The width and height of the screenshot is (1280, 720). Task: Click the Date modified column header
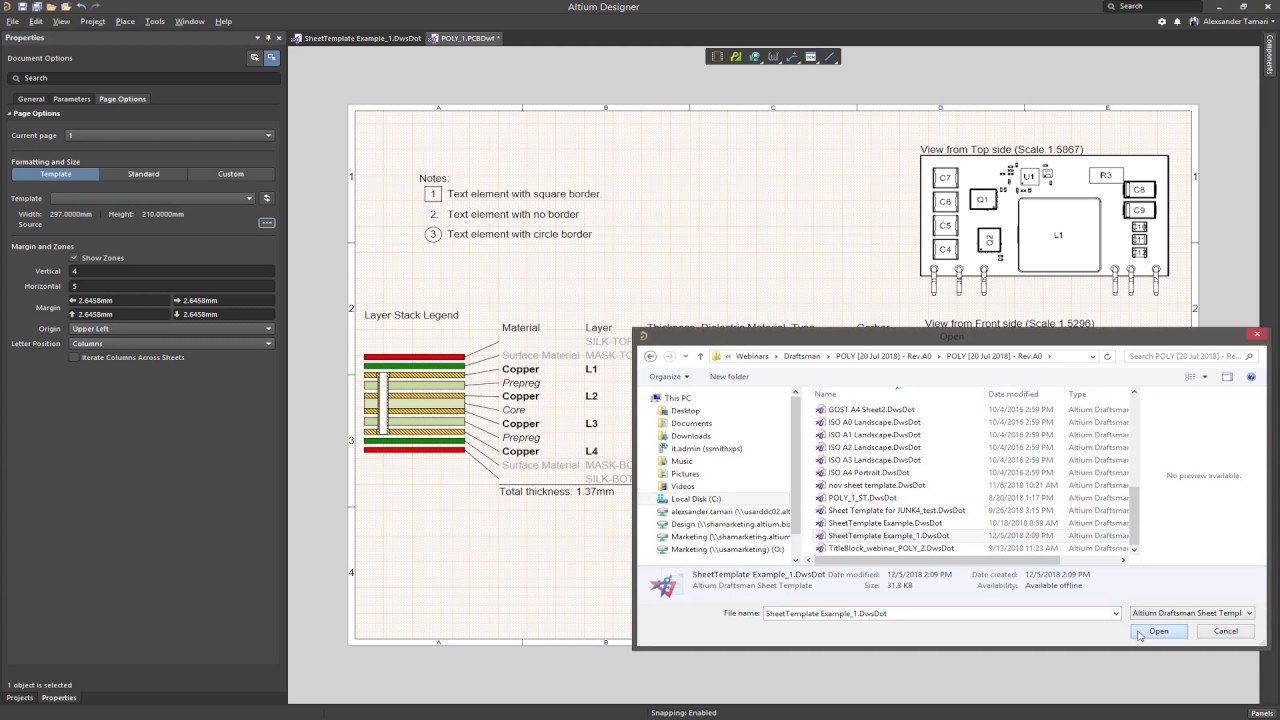pos(1013,394)
